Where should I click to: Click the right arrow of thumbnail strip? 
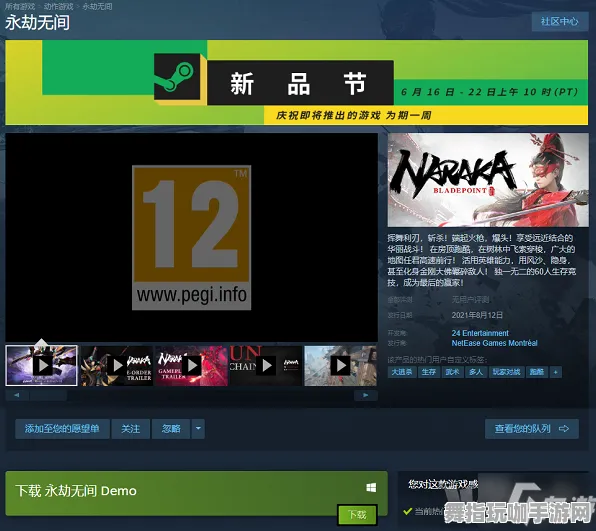click(366, 395)
